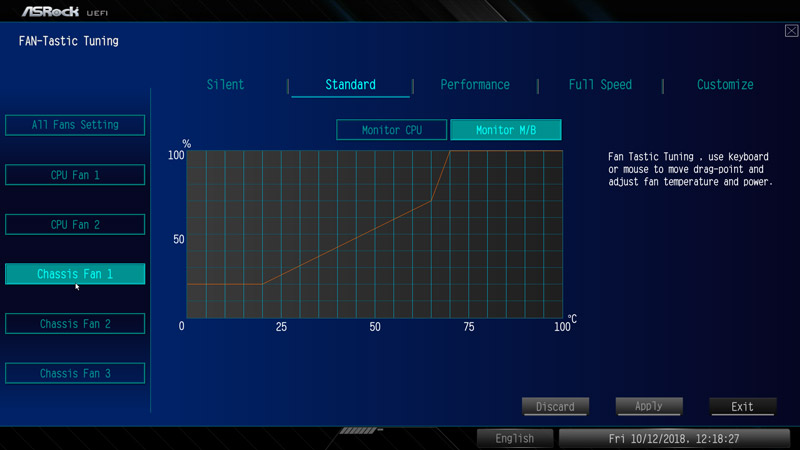
Task: Click the 25 label on temperature axis
Action: pyautogui.click(x=281, y=327)
